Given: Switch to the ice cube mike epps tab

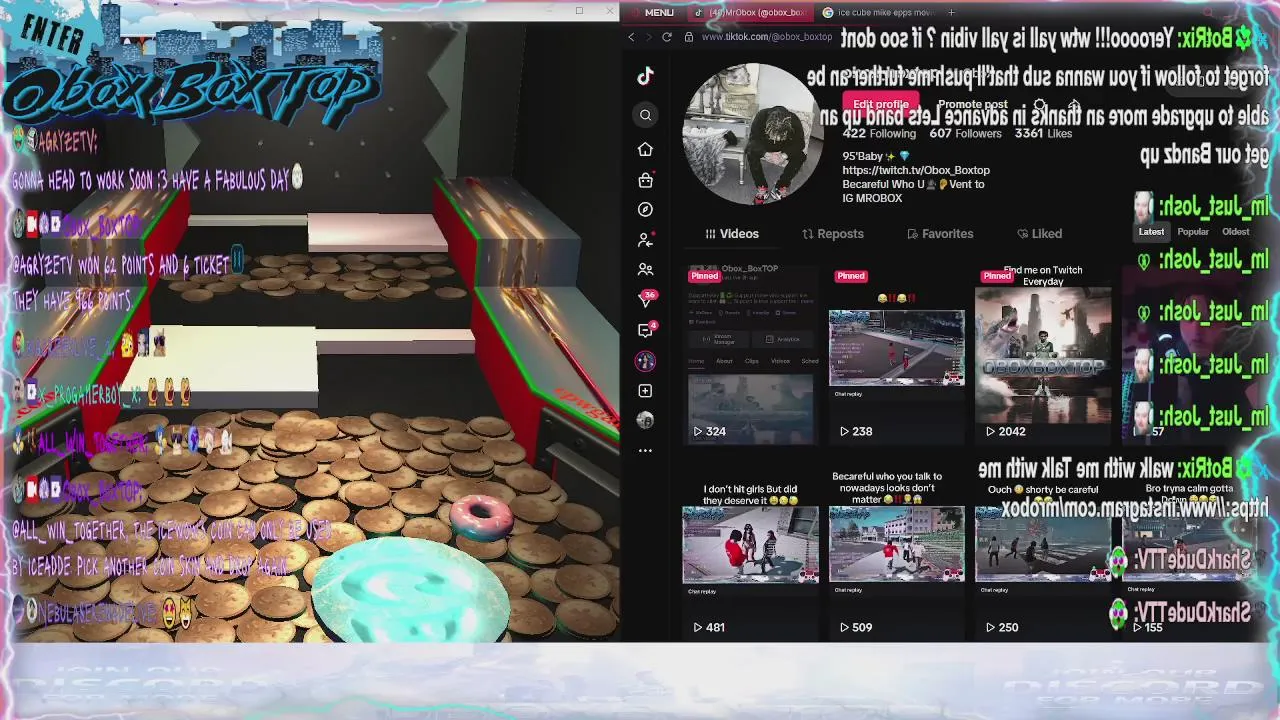Looking at the screenshot, I should click(877, 12).
